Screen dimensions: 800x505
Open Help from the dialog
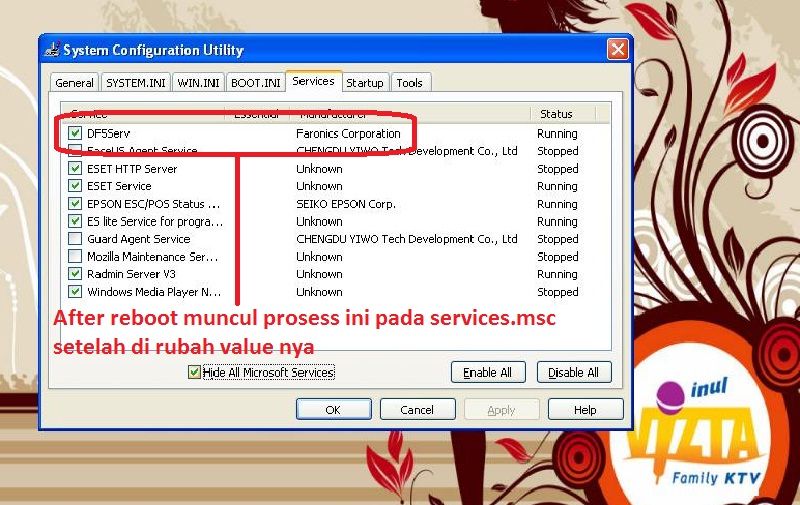(x=585, y=410)
